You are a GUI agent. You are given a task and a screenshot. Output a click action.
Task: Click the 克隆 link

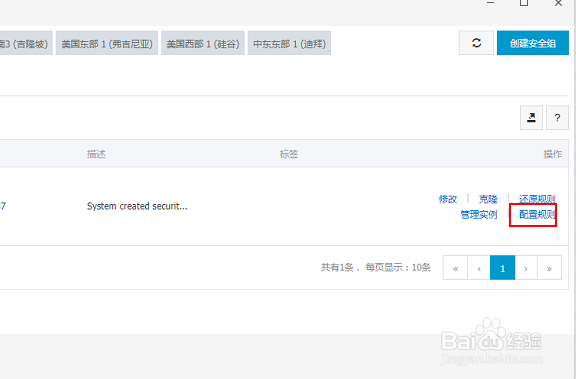click(x=488, y=199)
